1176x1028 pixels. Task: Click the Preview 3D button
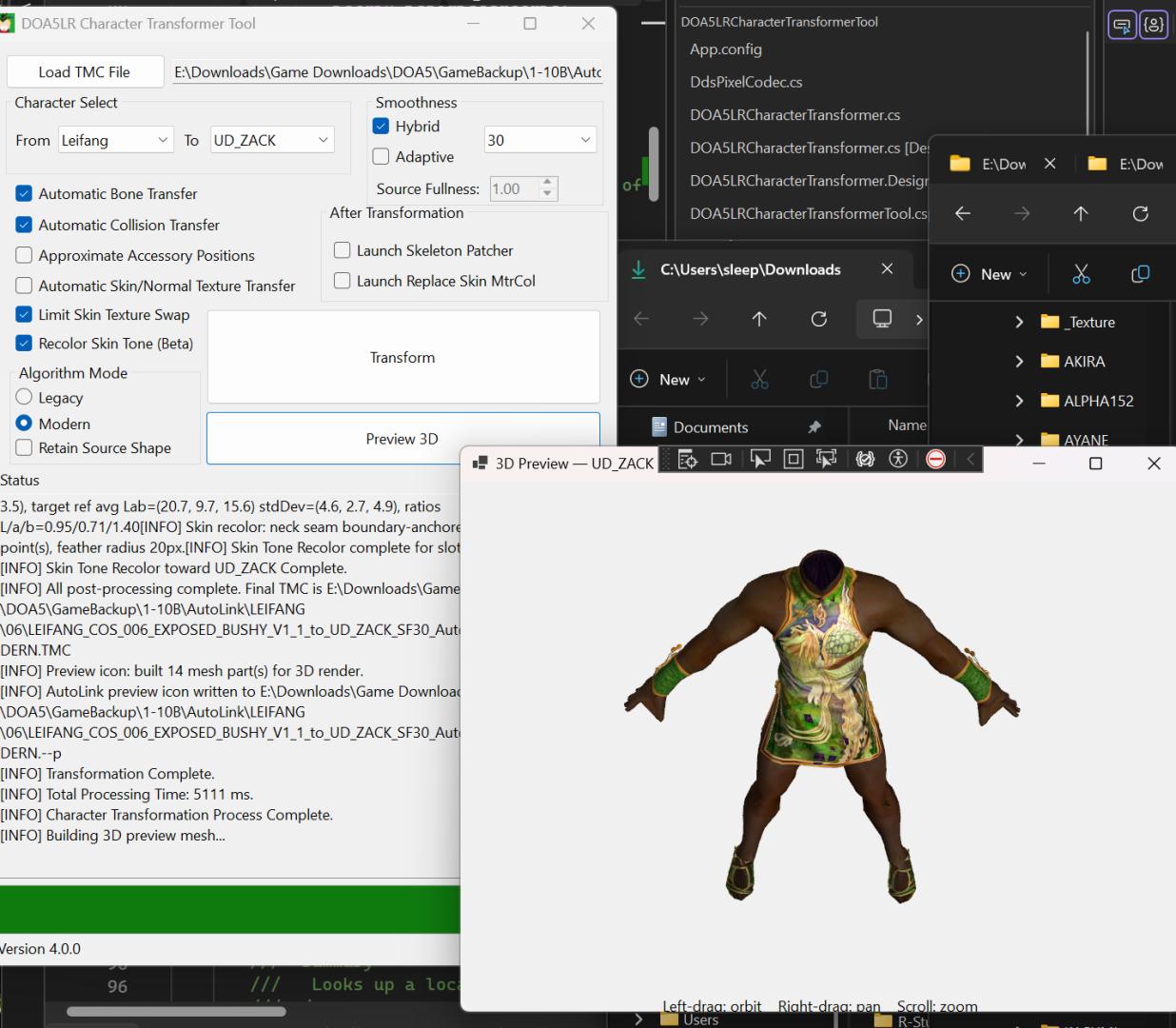click(x=403, y=439)
